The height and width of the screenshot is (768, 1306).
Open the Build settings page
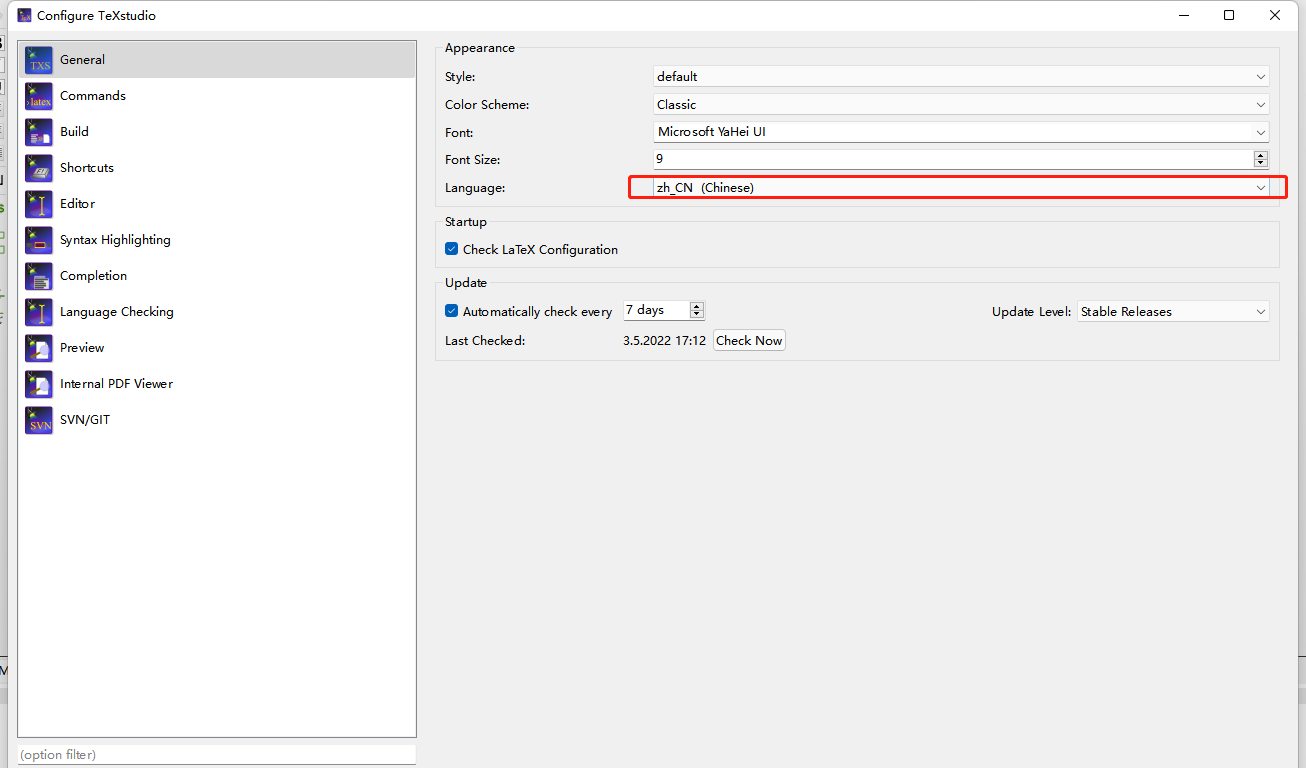click(217, 132)
